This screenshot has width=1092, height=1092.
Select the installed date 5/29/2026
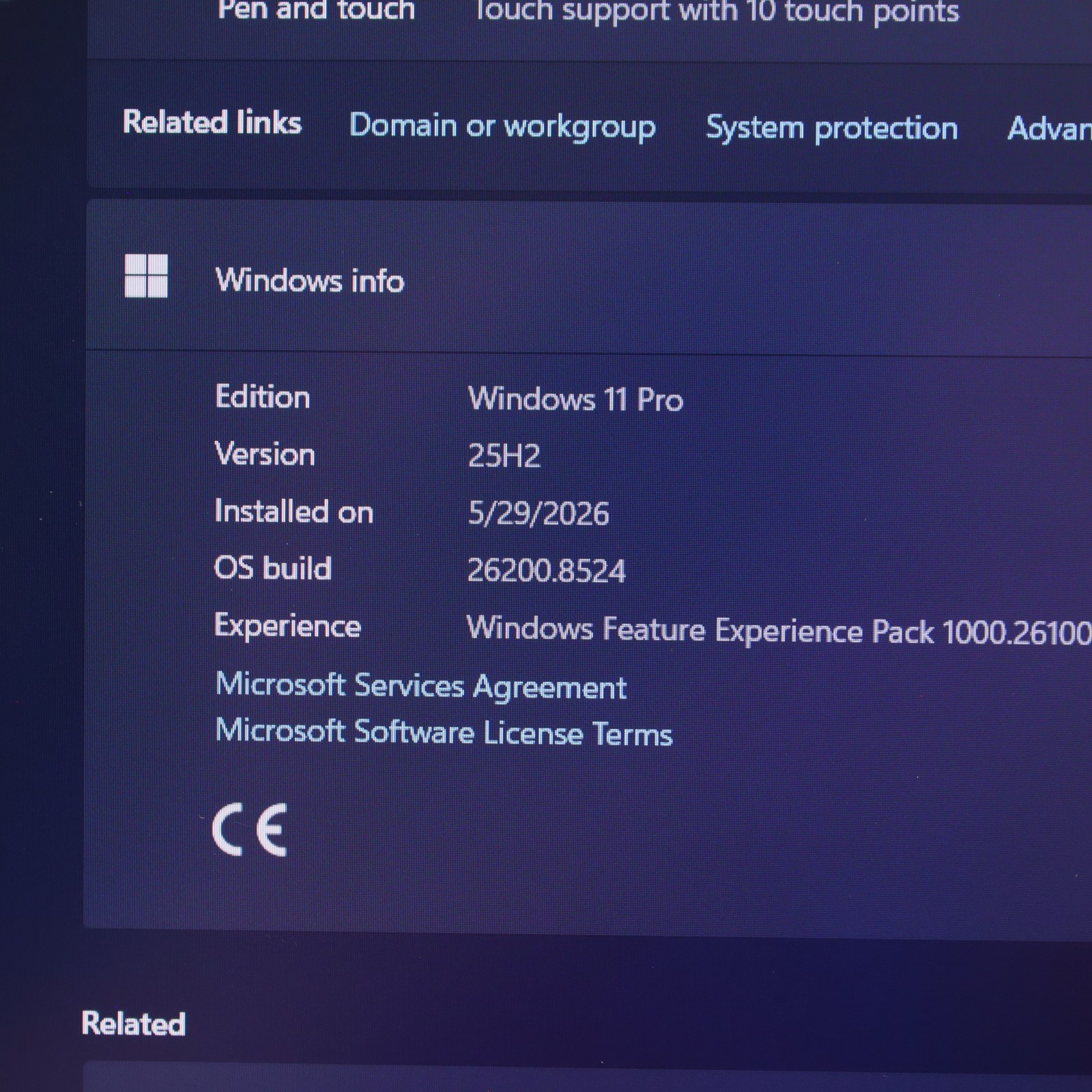[x=538, y=513]
